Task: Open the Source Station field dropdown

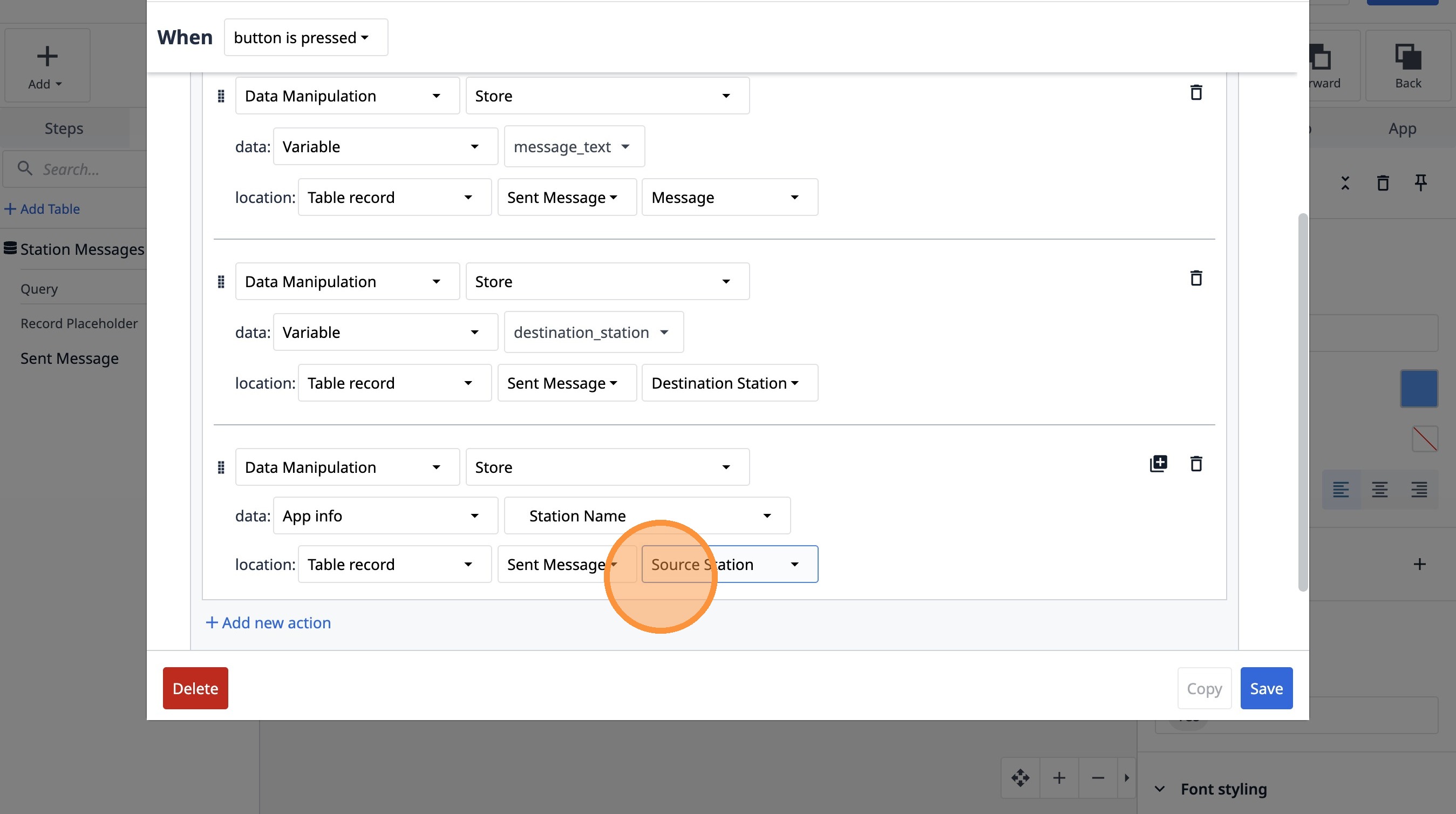Action: [729, 564]
